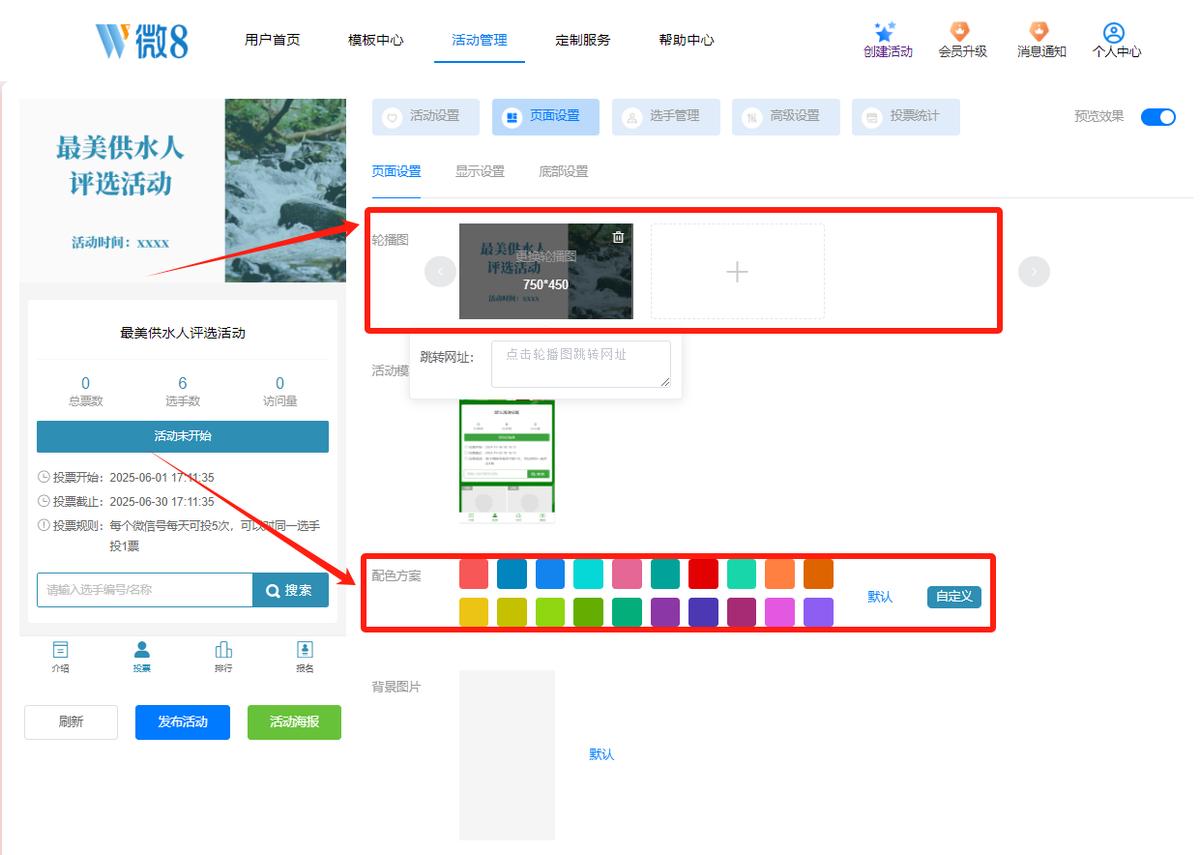
Task: Focus the 跳转网址 textarea
Action: (x=581, y=364)
